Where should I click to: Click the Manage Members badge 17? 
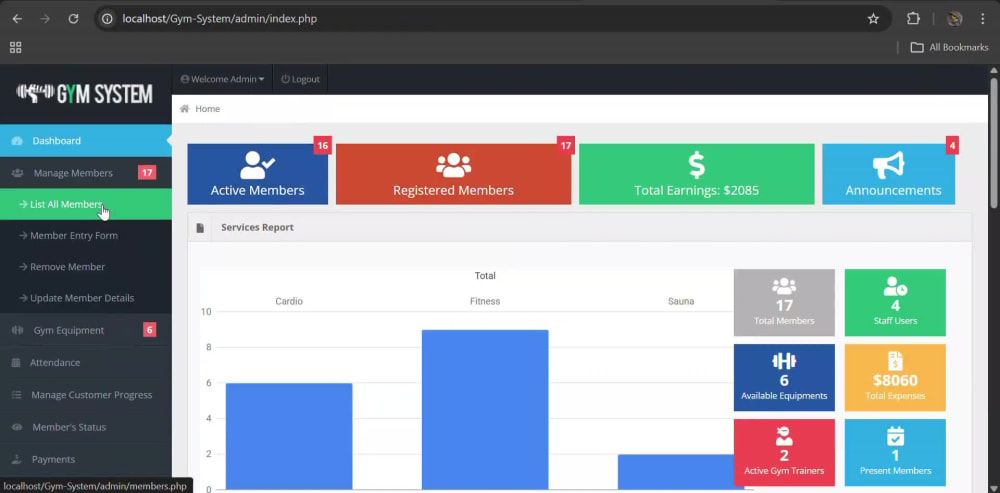pos(147,172)
